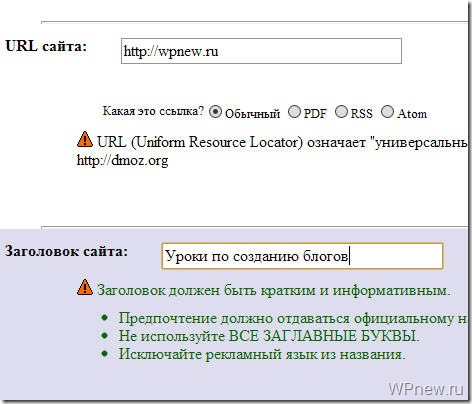Click the 'Предпочтение должно отдаваться' bullet item

click(x=292, y=318)
